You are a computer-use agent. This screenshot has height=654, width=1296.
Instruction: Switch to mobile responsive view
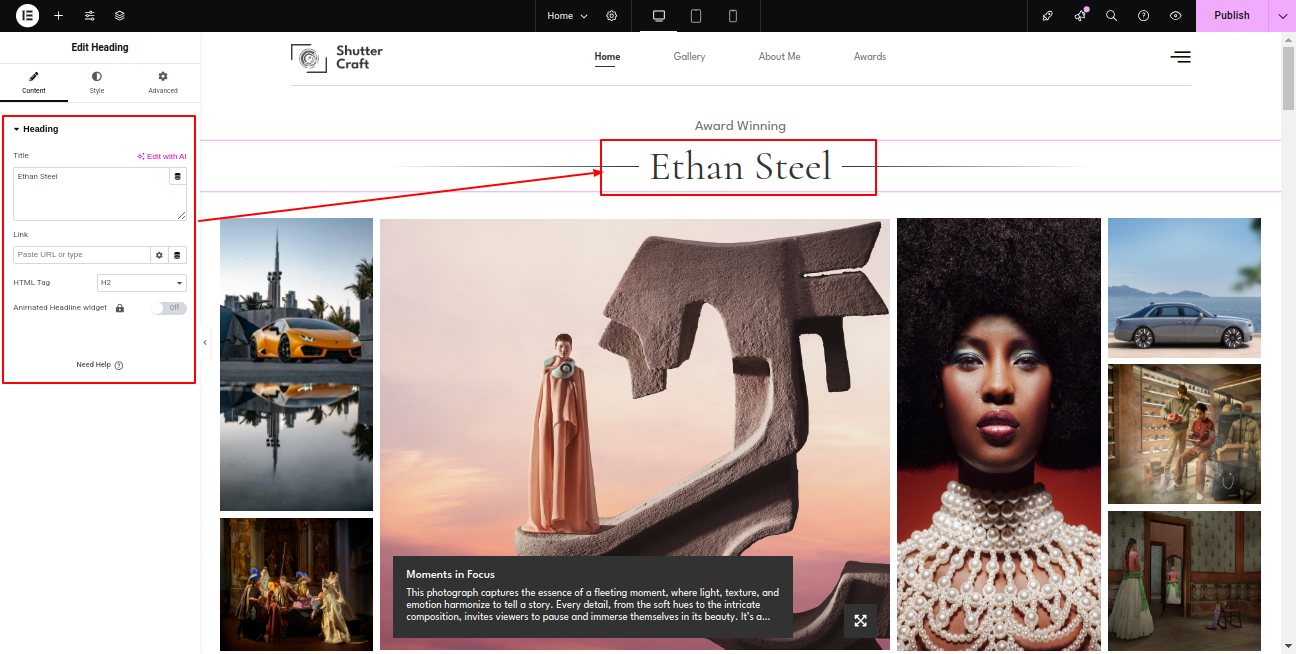pos(733,16)
